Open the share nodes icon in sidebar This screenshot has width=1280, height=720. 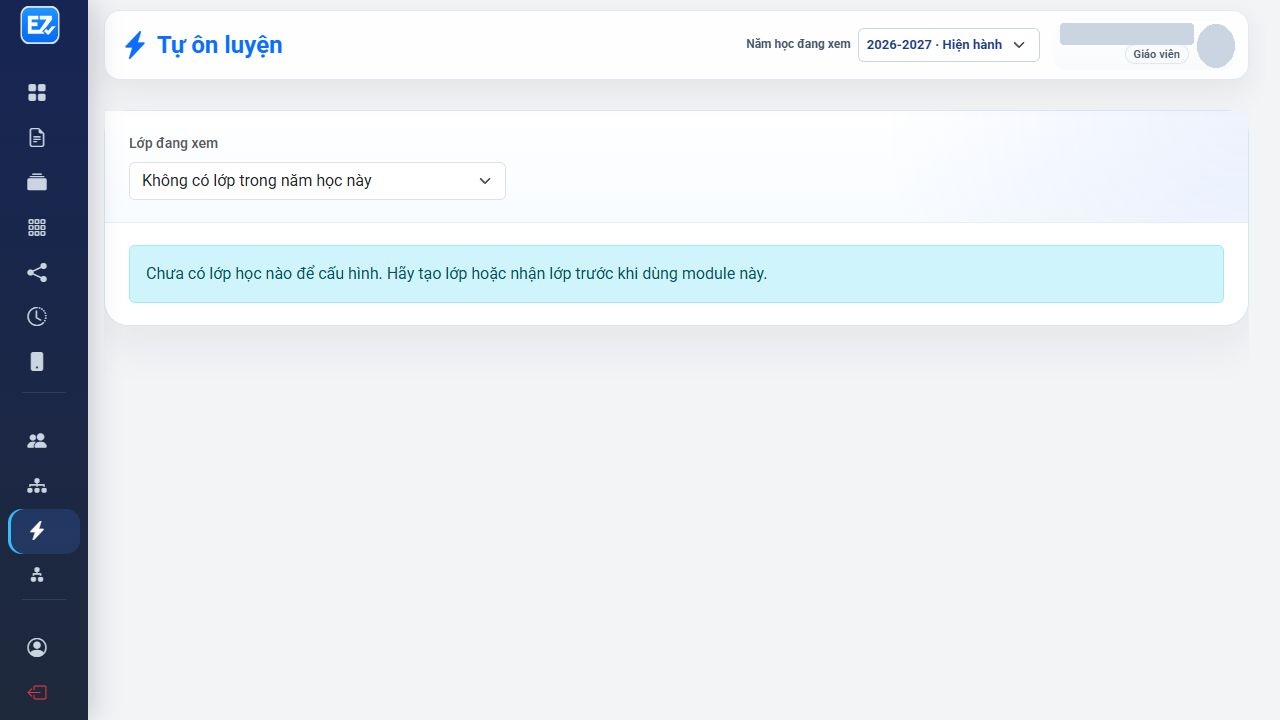37,272
